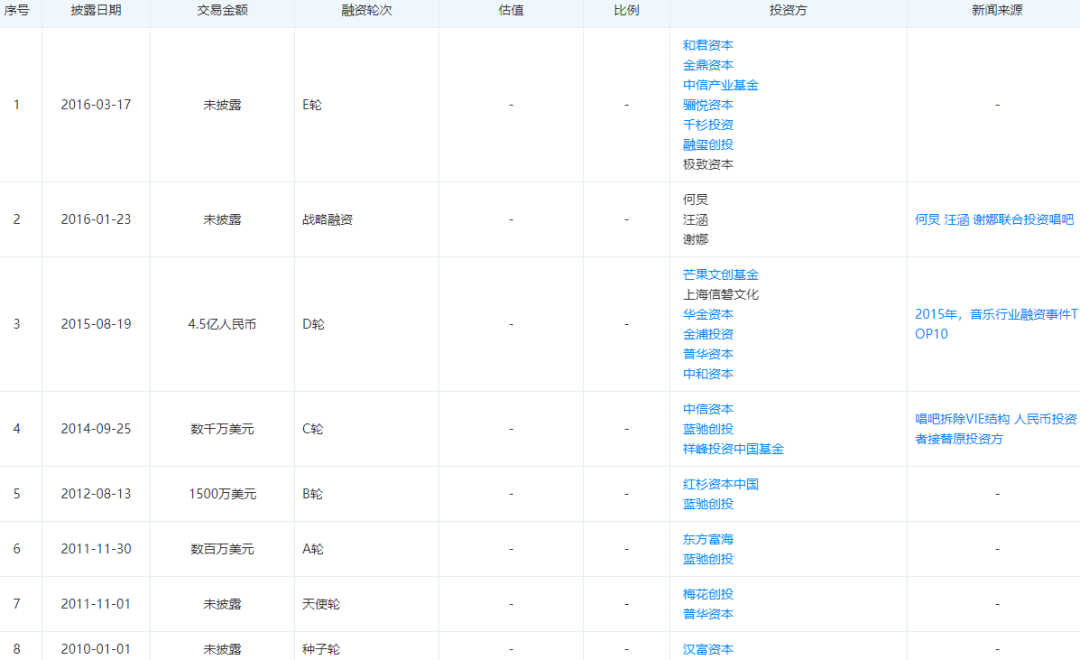
Task: Select the date 2011-11-01
Action: point(96,604)
